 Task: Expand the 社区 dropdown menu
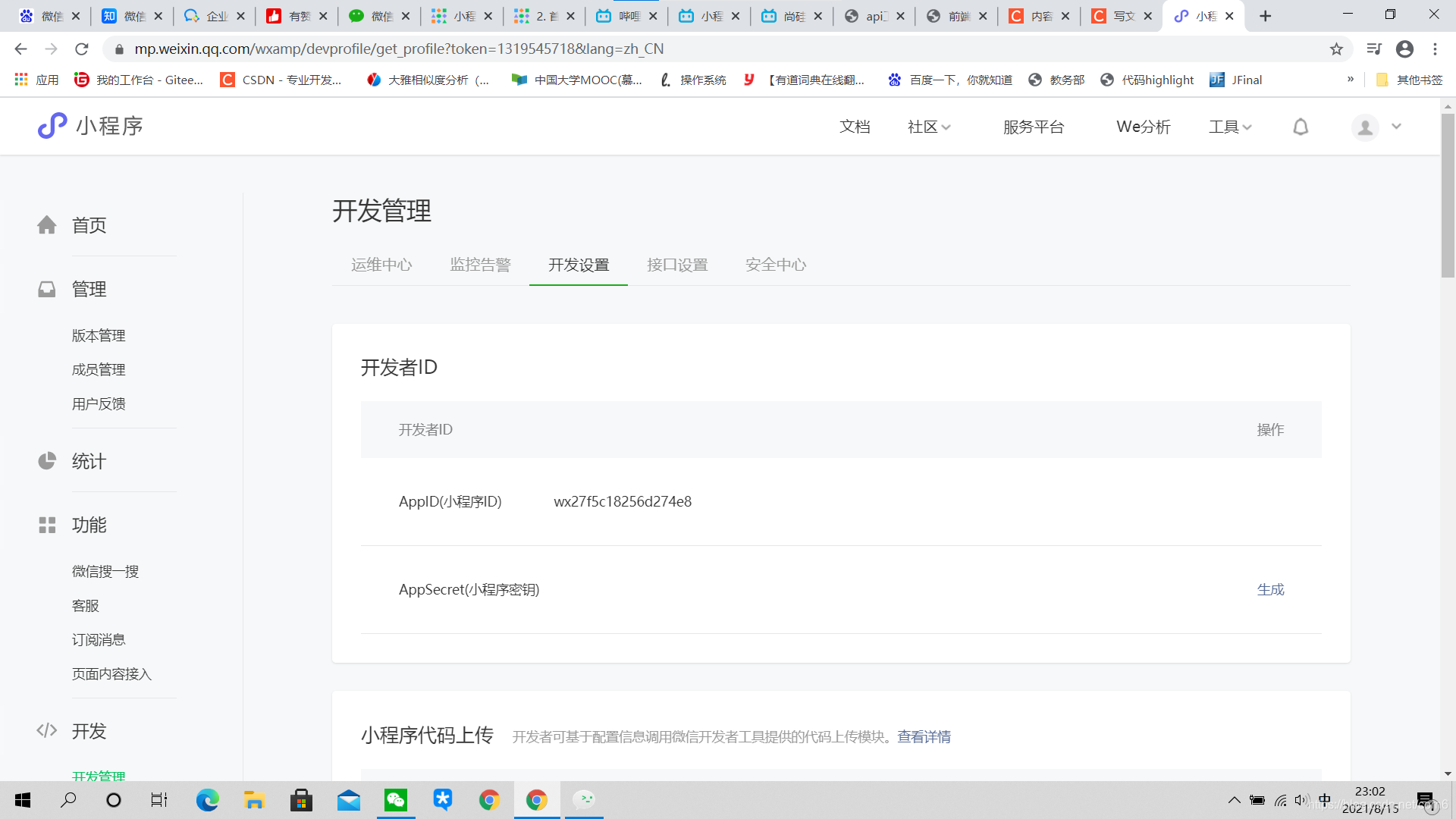929,127
